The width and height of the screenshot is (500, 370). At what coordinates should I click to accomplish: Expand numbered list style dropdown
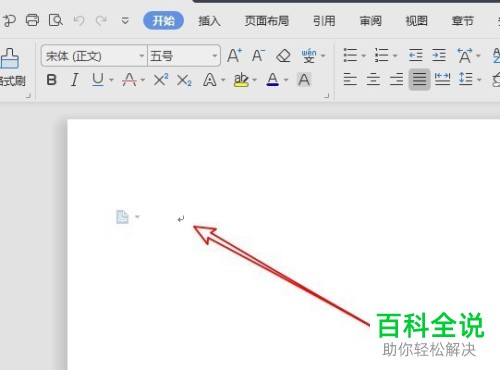point(395,56)
